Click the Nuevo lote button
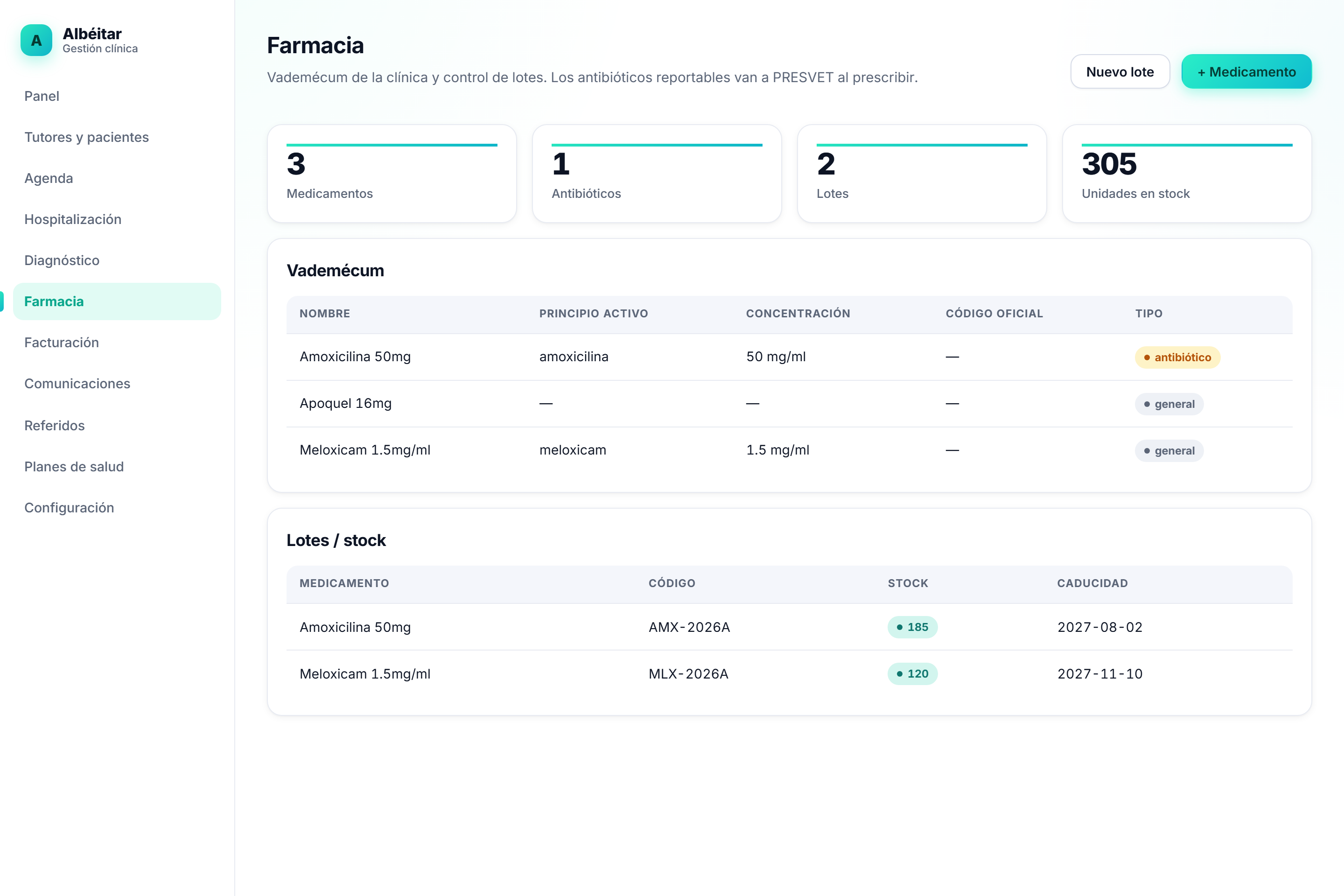The width and height of the screenshot is (1344, 896). [x=1120, y=71]
